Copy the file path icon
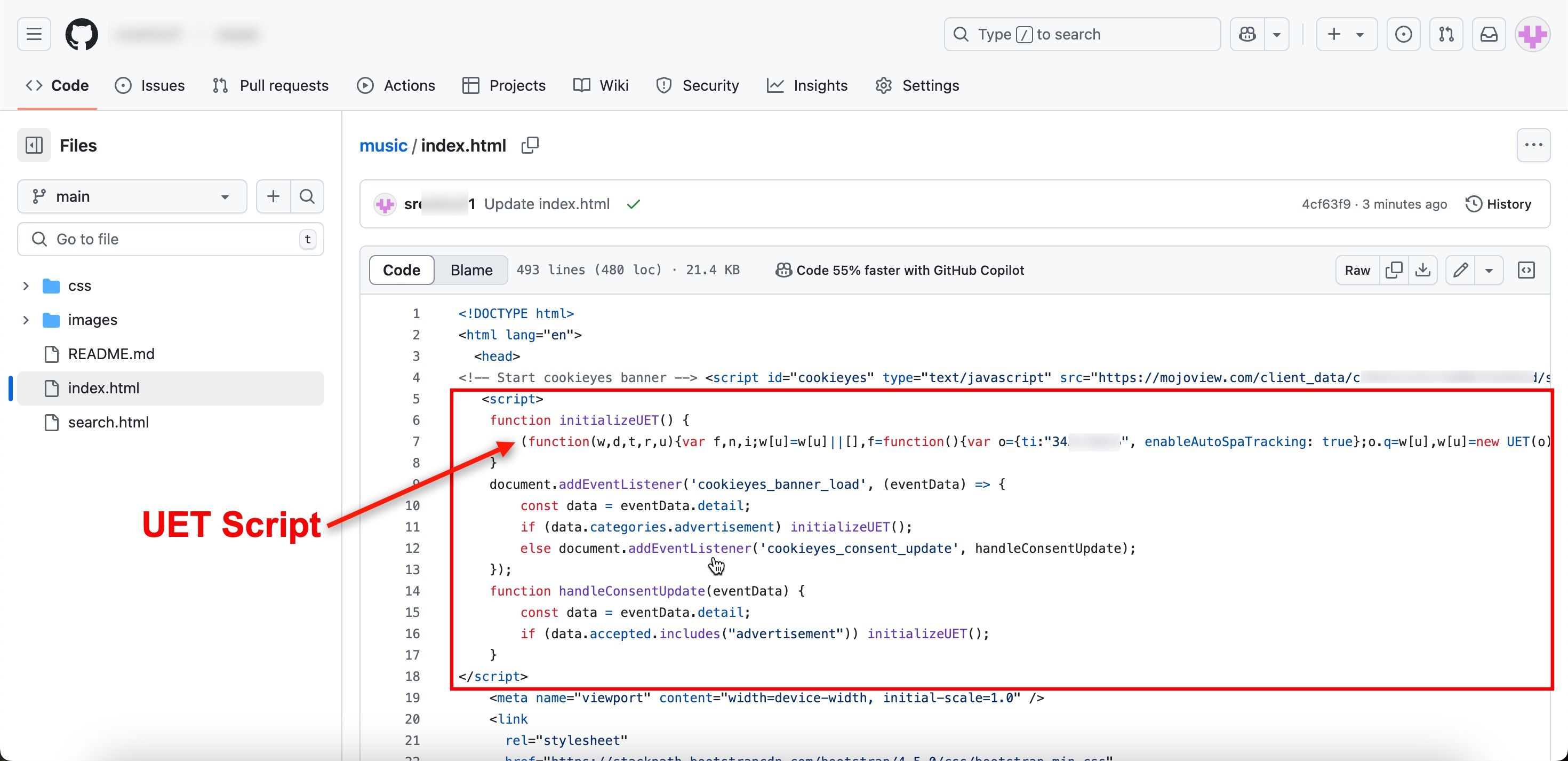This screenshot has height=761, width=1568. click(530, 146)
